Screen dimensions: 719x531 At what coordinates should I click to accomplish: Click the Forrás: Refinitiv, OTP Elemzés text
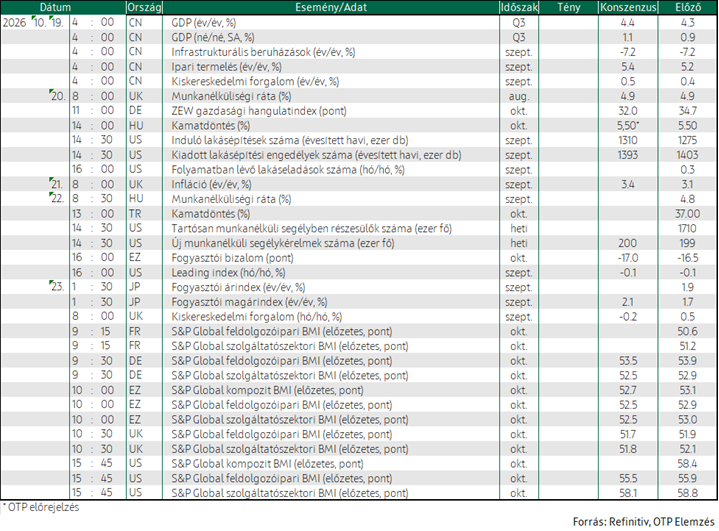pyautogui.click(x=644, y=521)
